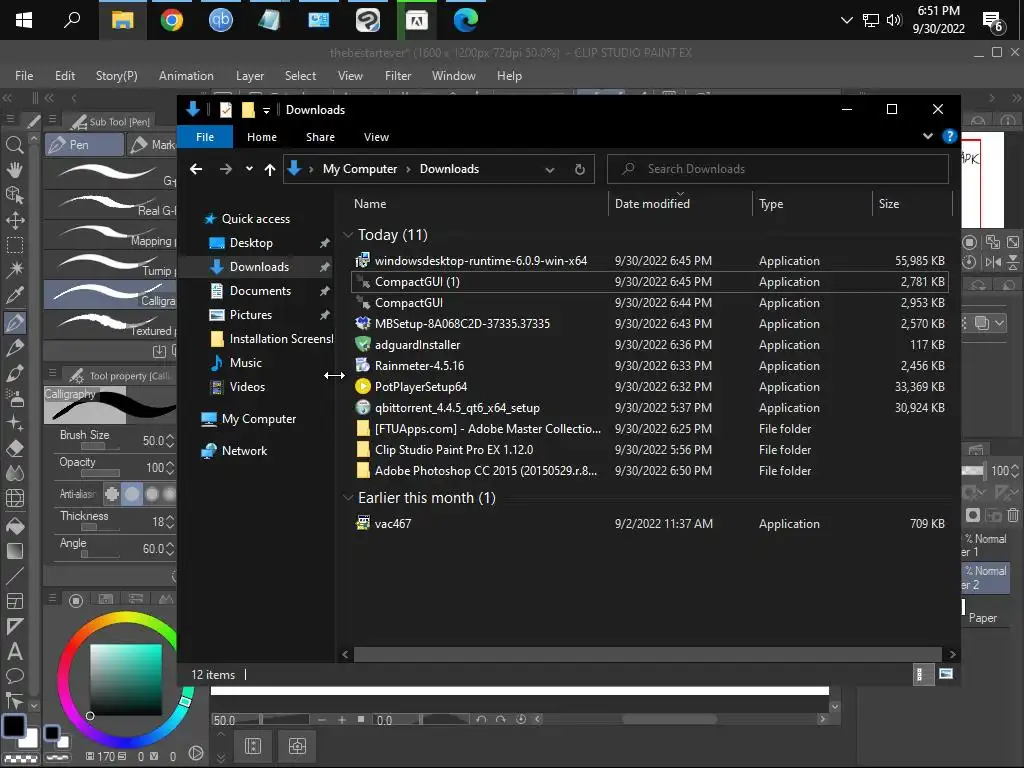Set anti-aliasing to Middle
1024x768 pixels.
point(152,494)
